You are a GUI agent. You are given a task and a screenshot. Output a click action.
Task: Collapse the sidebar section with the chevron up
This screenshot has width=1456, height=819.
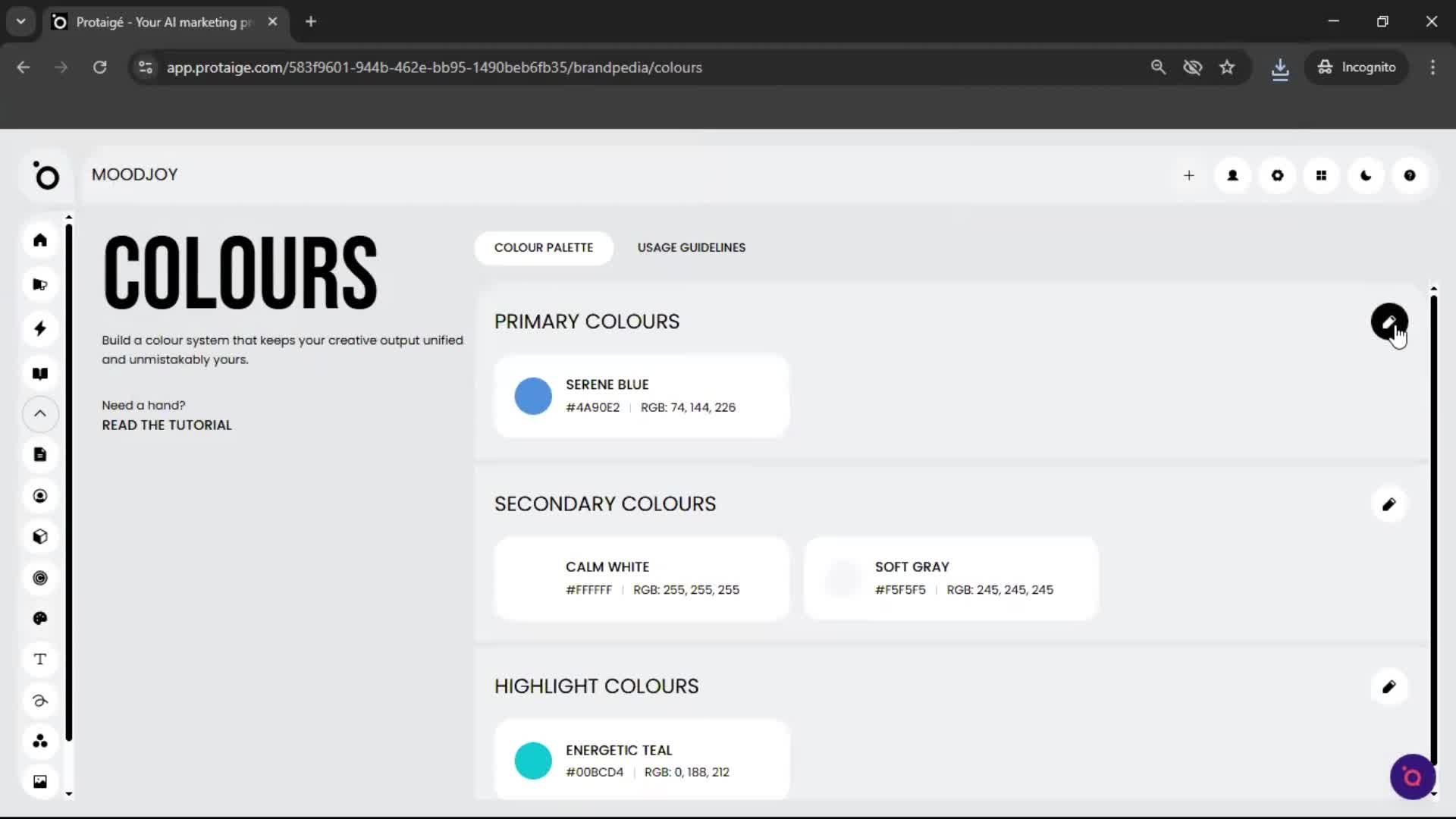pyautogui.click(x=40, y=414)
